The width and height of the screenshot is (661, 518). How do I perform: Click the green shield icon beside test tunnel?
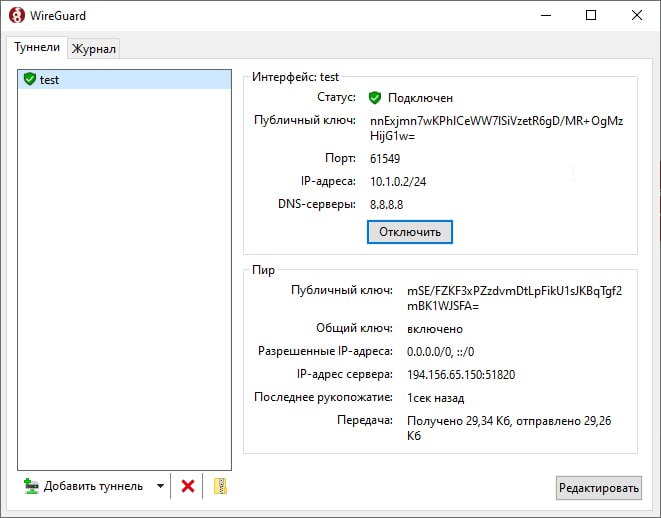pos(30,79)
